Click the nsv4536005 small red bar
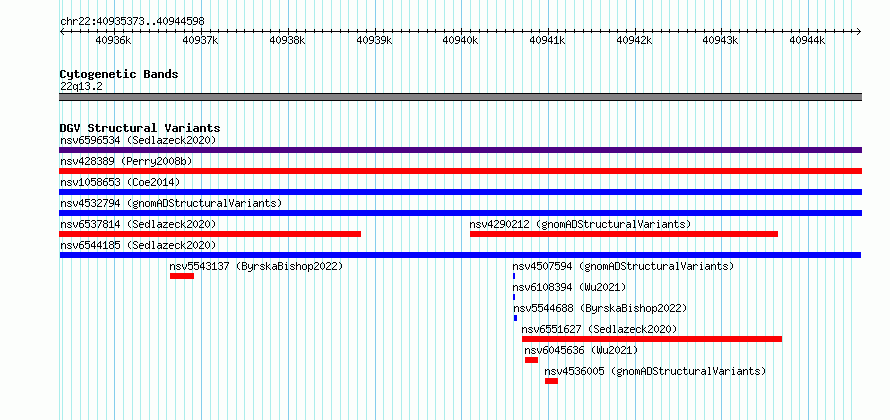This screenshot has width=890, height=420. click(551, 381)
